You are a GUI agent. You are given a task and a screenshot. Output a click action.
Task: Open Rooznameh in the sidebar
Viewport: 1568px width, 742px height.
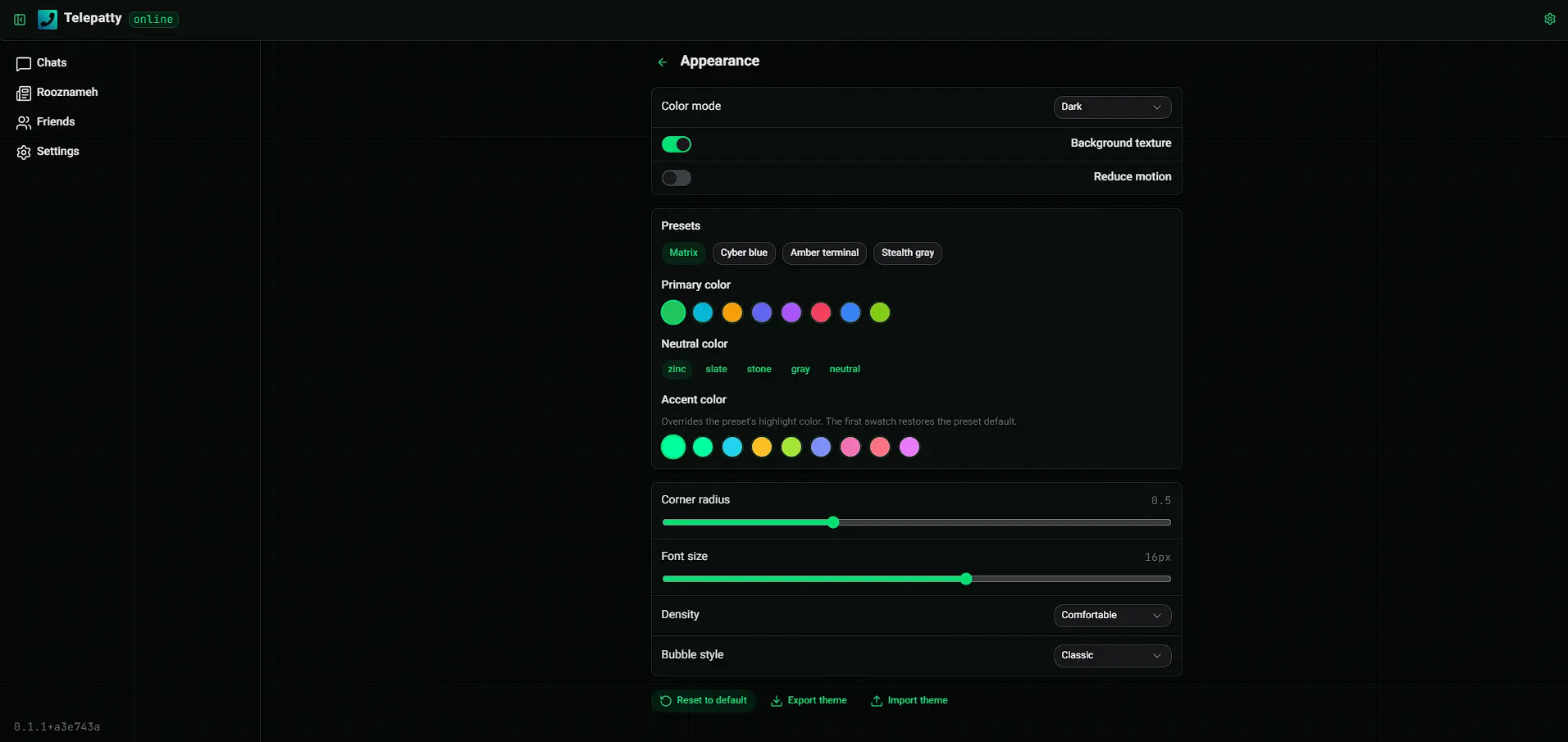[57, 93]
